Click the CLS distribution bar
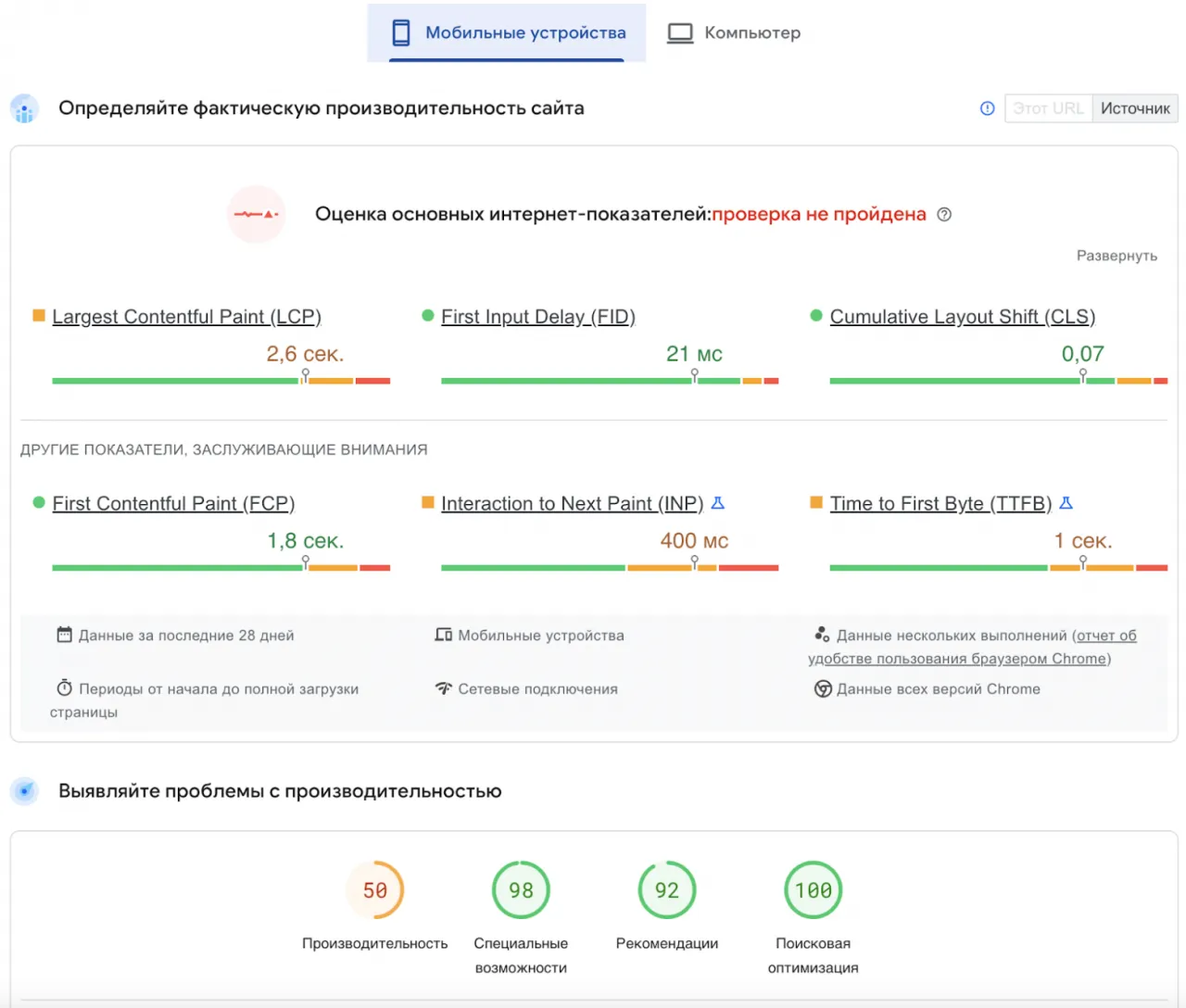This screenshot has height=1008, width=1186. (x=998, y=381)
